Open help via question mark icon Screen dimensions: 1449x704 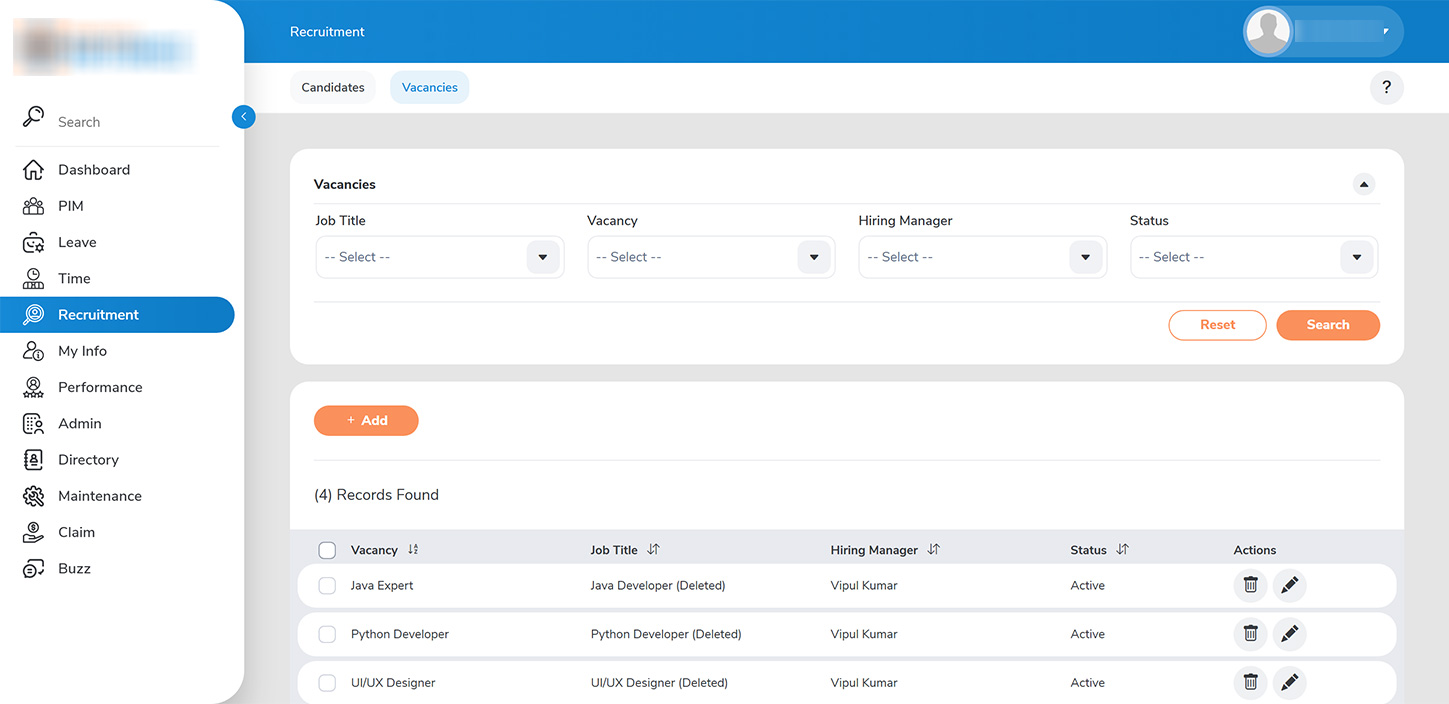(x=1386, y=88)
